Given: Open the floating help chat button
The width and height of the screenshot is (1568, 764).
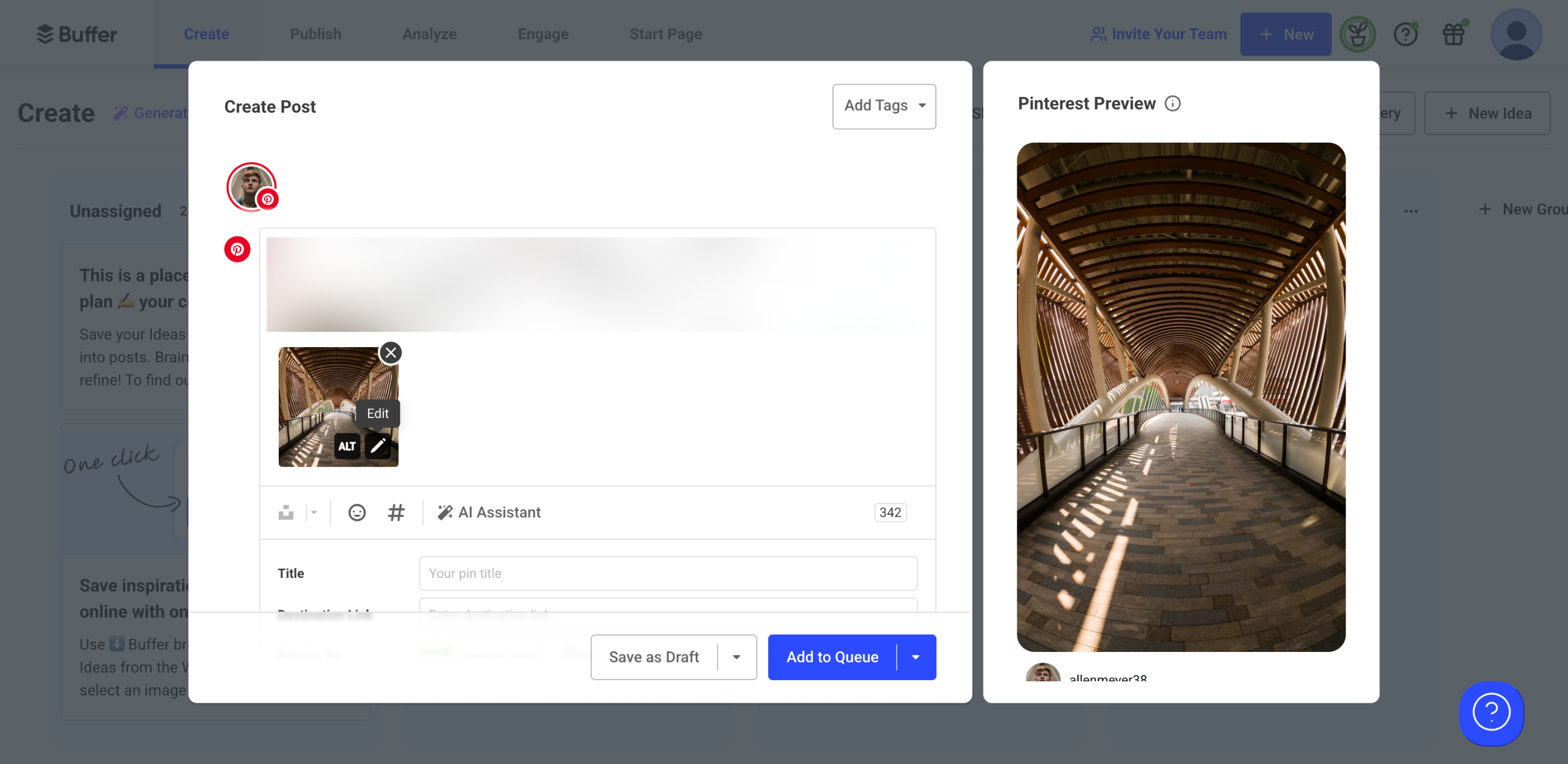Looking at the screenshot, I should coord(1491,713).
